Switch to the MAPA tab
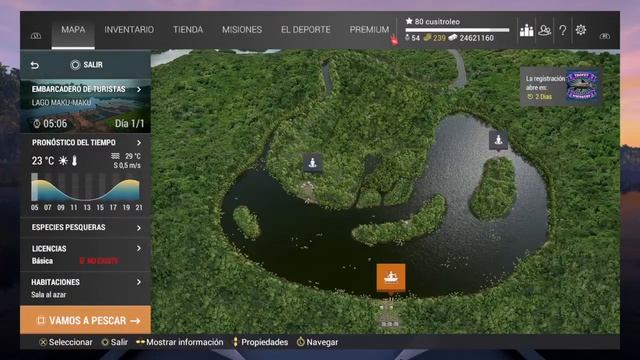Screen dimensions: 640x360 (x=73, y=30)
